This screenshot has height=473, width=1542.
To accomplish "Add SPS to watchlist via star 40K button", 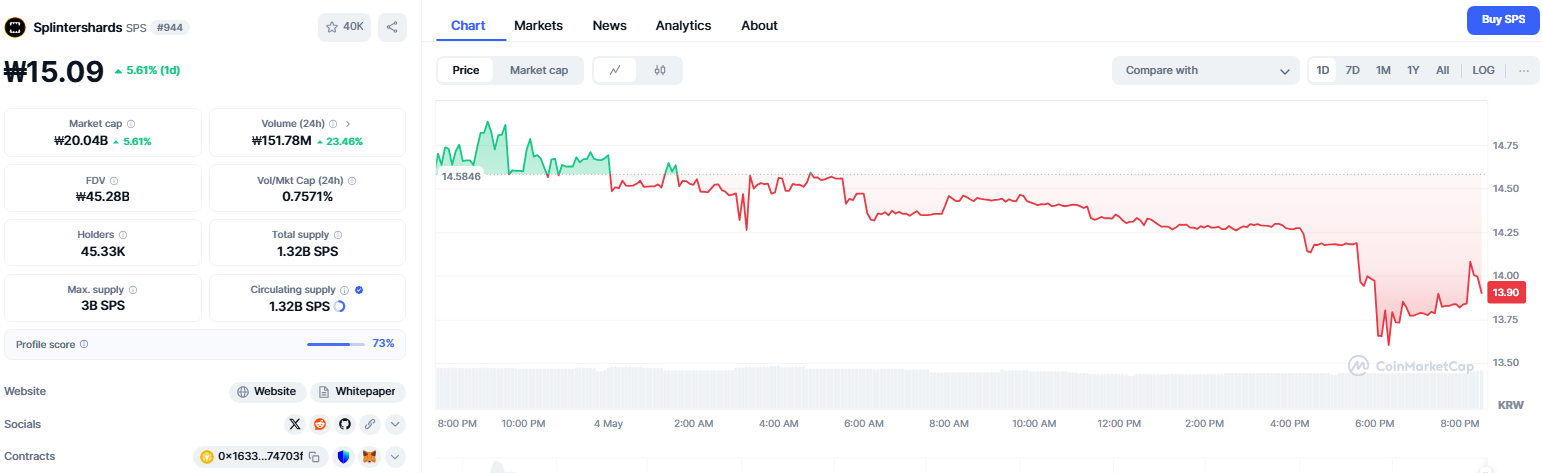I will (345, 27).
